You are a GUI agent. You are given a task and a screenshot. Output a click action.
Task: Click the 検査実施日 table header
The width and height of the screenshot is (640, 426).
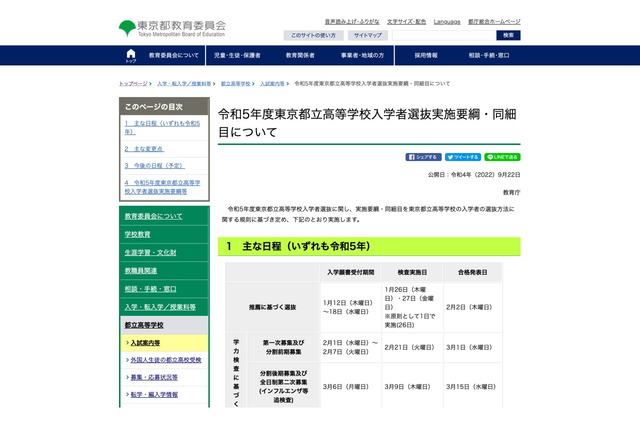(412, 272)
